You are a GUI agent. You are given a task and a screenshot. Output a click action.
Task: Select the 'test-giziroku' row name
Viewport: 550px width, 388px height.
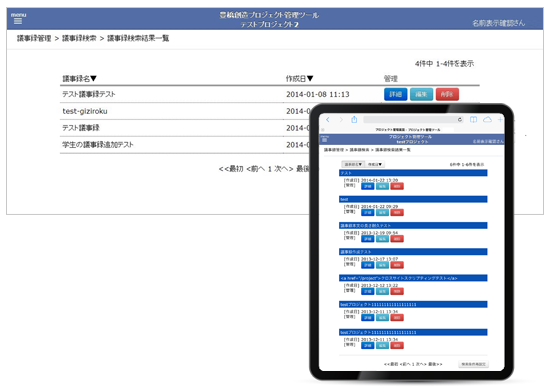85,111
